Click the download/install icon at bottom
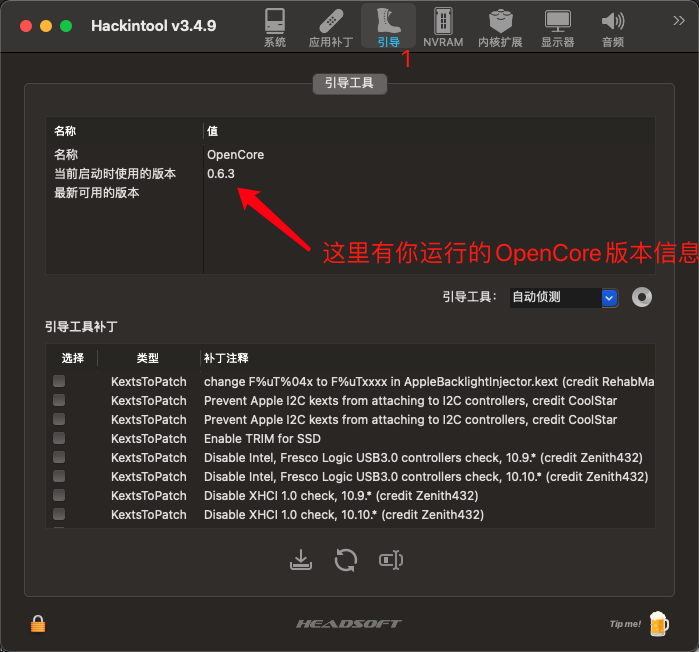The height and width of the screenshot is (652, 699). click(x=301, y=560)
